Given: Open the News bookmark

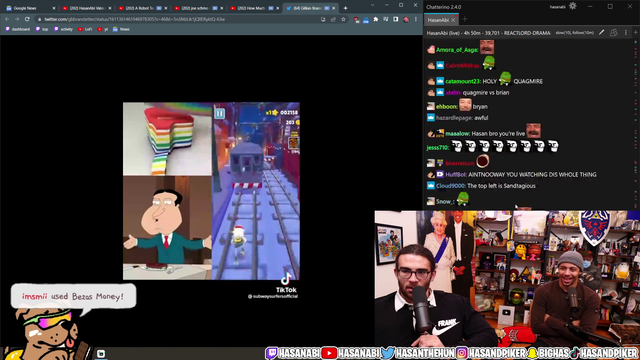Looking at the screenshot, I should (x=121, y=29).
